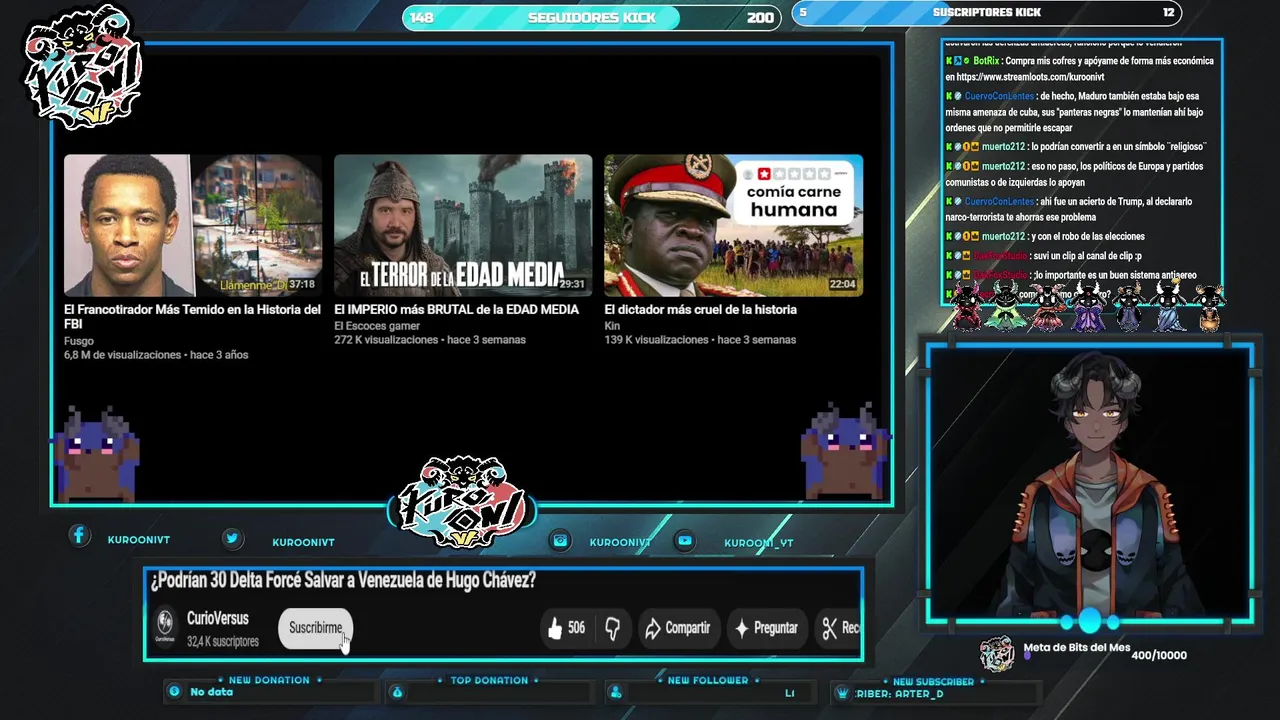Click title El IMPERIO más BRUTAL de la EDAD MEDIA
This screenshot has height=720, width=1280.
pos(456,310)
